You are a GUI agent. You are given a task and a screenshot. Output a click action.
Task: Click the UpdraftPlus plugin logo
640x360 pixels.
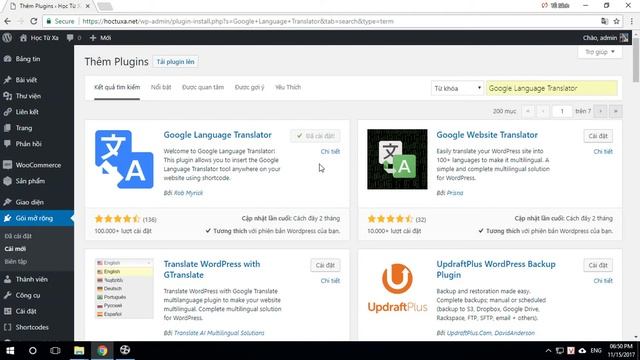397,288
